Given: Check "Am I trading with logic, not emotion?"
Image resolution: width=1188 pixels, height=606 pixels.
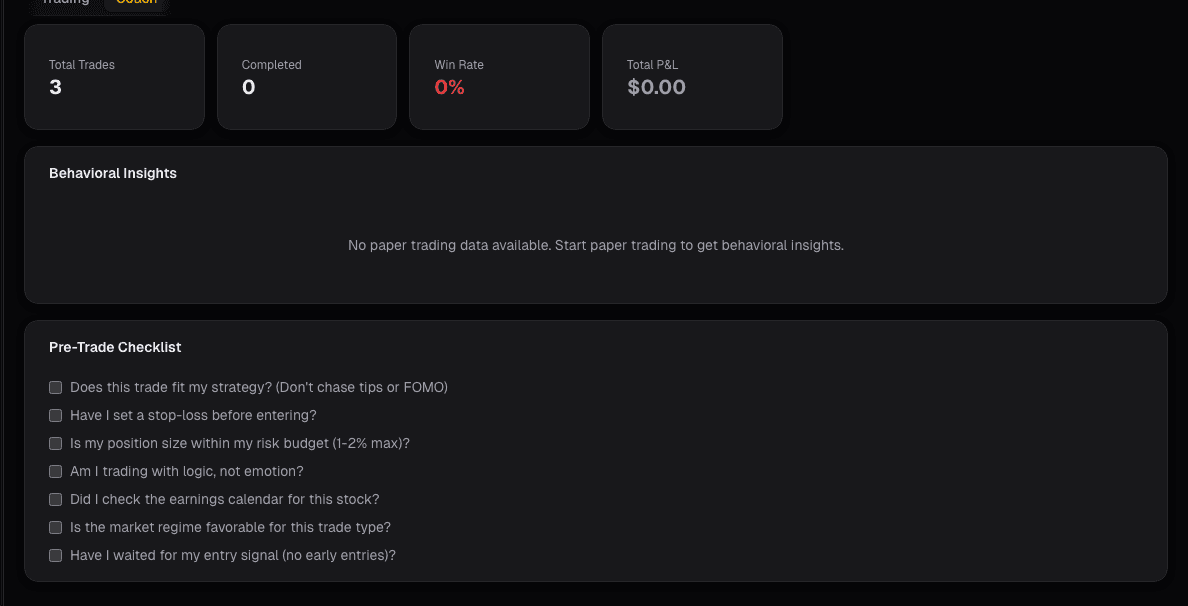Looking at the screenshot, I should pos(55,471).
